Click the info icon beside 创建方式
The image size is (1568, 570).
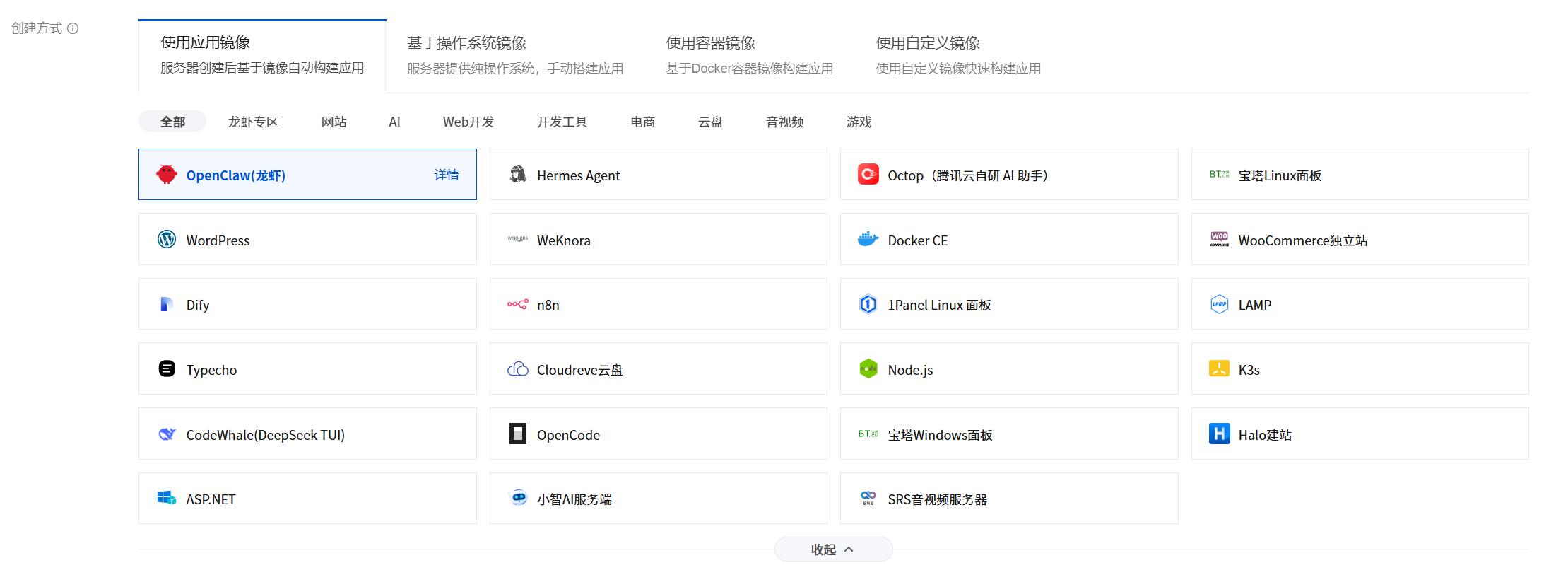[73, 28]
